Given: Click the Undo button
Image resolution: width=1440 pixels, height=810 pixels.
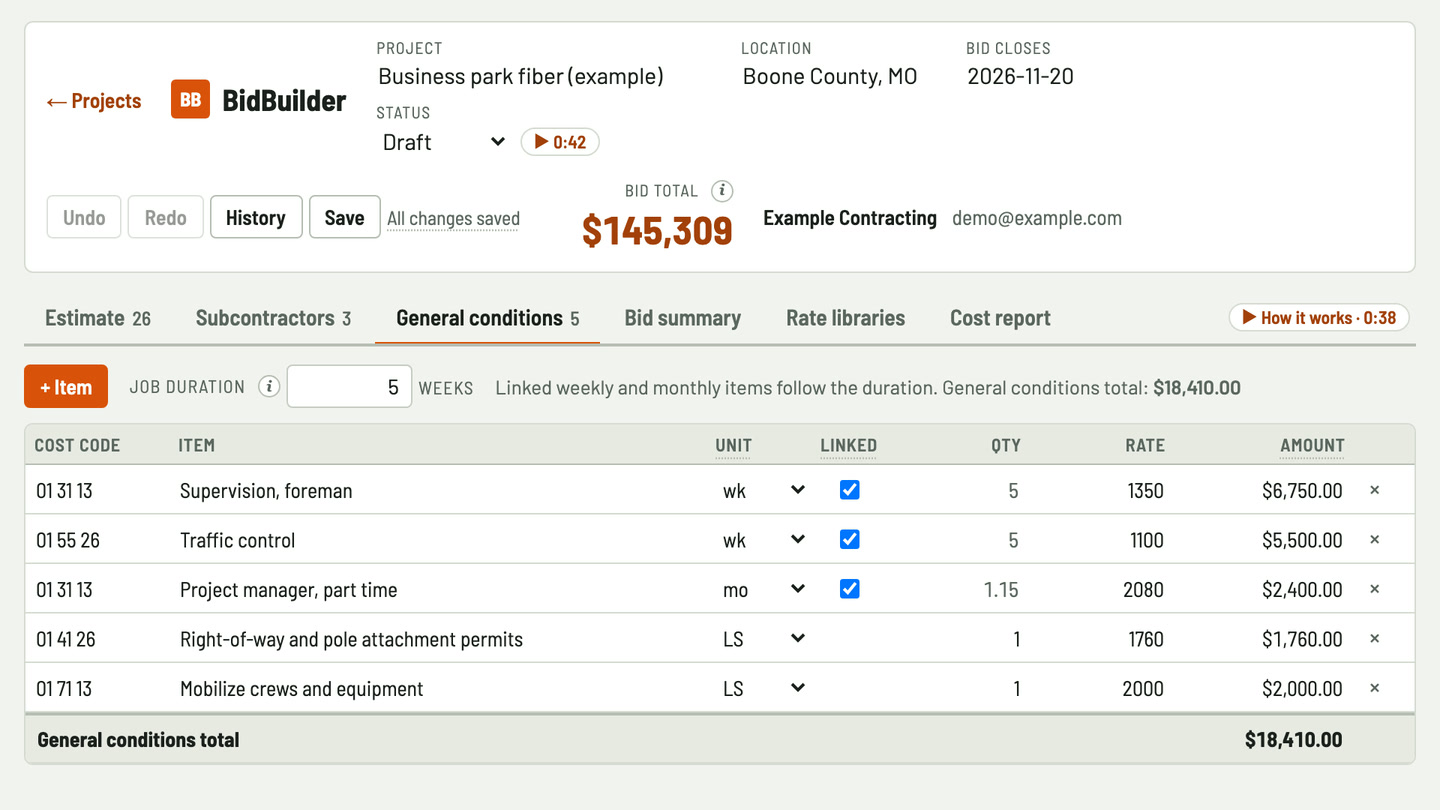Looking at the screenshot, I should click(84, 217).
